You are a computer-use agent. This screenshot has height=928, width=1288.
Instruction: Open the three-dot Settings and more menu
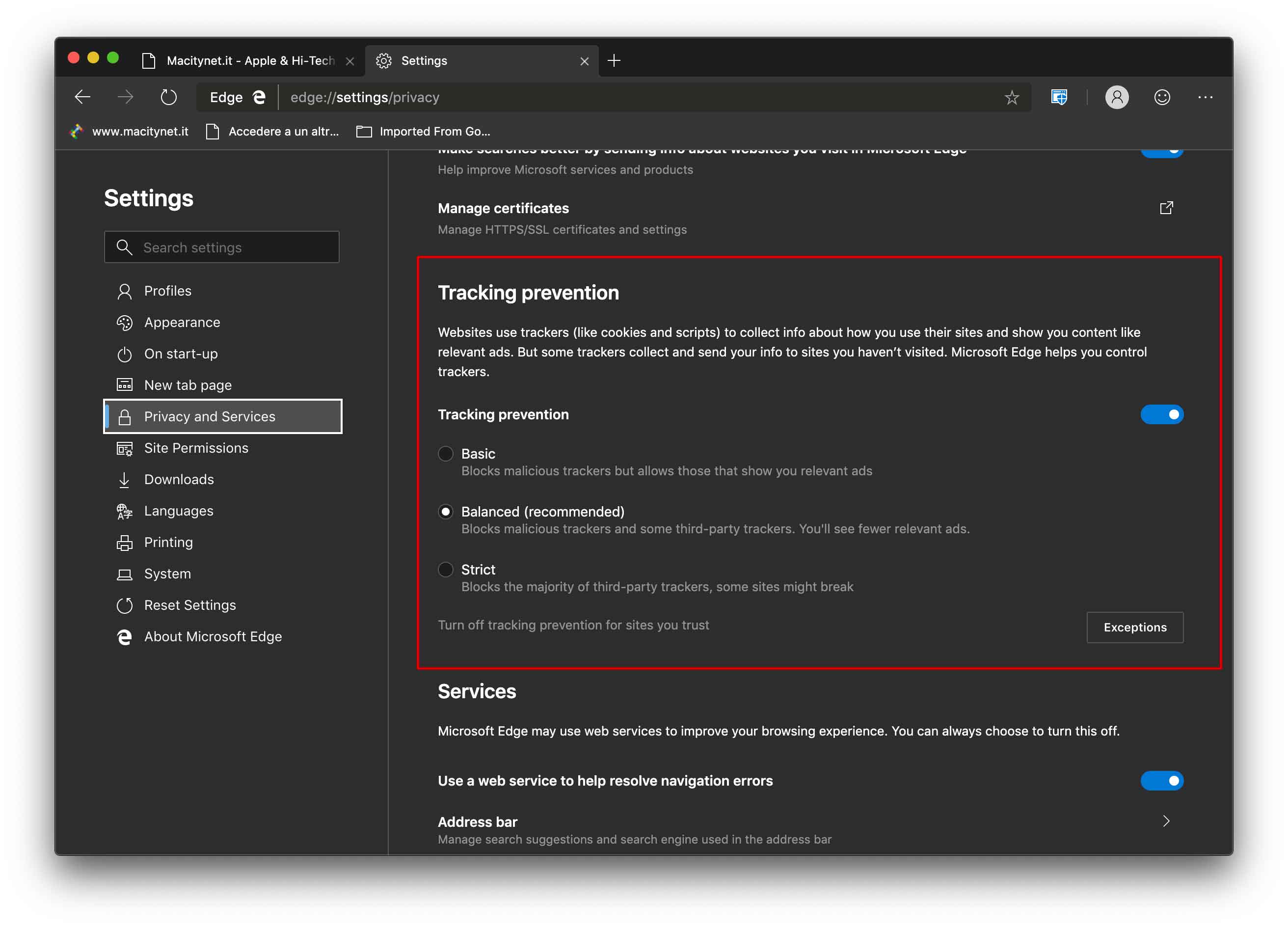click(x=1205, y=97)
